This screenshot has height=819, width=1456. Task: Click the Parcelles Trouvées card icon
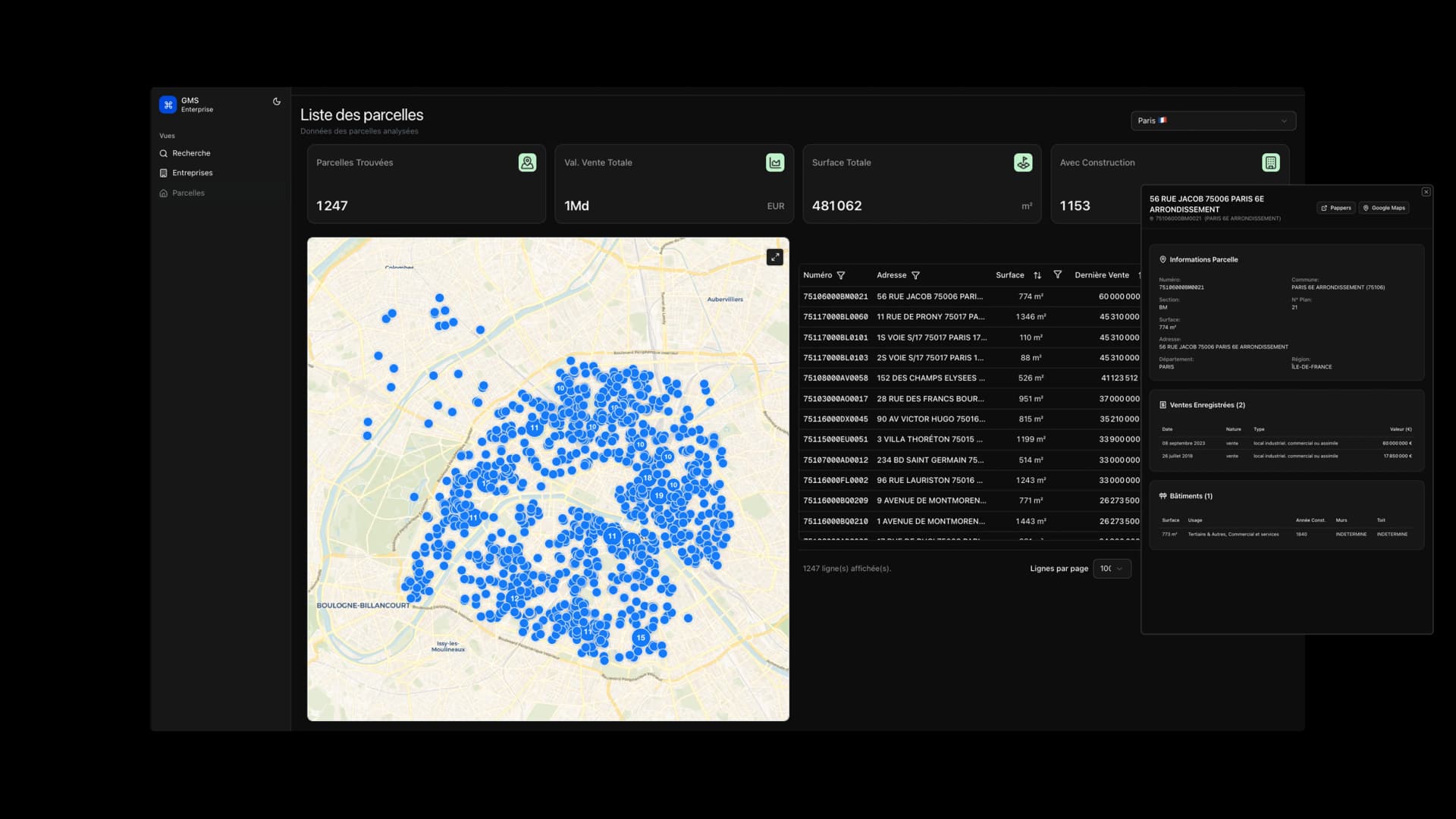pyautogui.click(x=527, y=163)
